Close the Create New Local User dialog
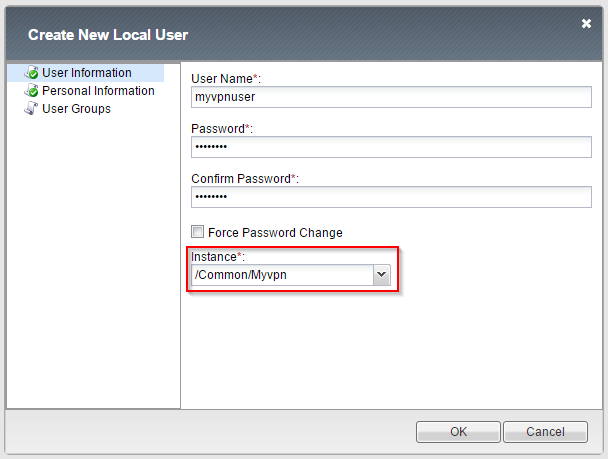The width and height of the screenshot is (608, 459). click(x=586, y=24)
